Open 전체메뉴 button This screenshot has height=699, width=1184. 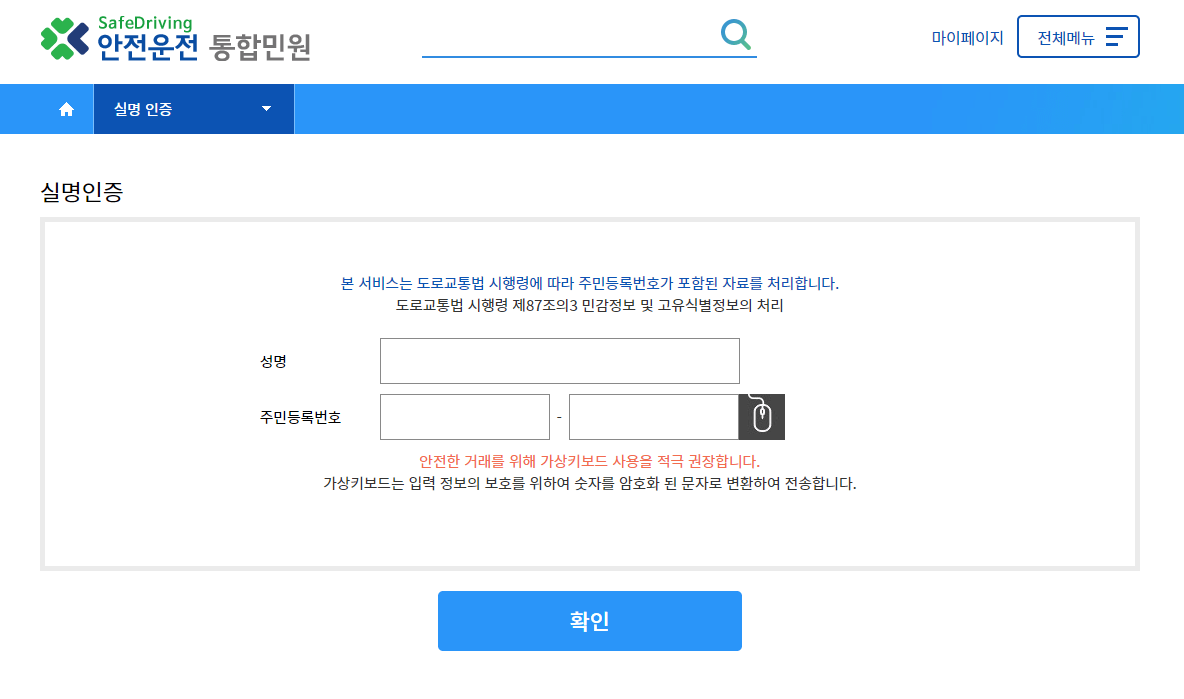1078,36
